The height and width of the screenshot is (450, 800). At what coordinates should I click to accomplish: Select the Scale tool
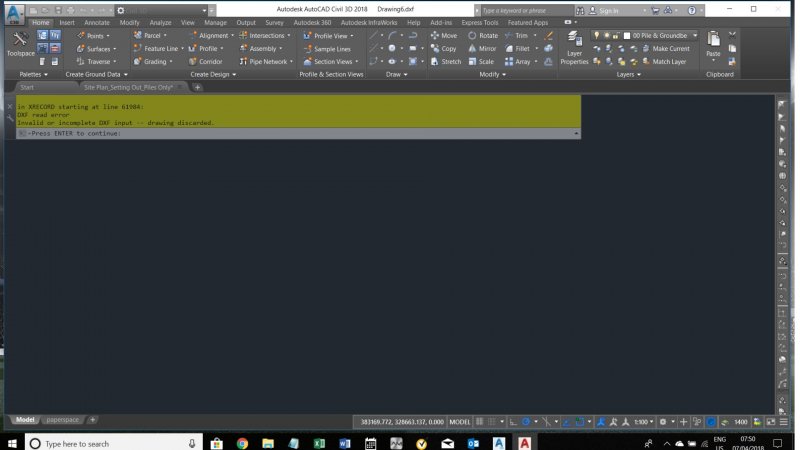(481, 62)
